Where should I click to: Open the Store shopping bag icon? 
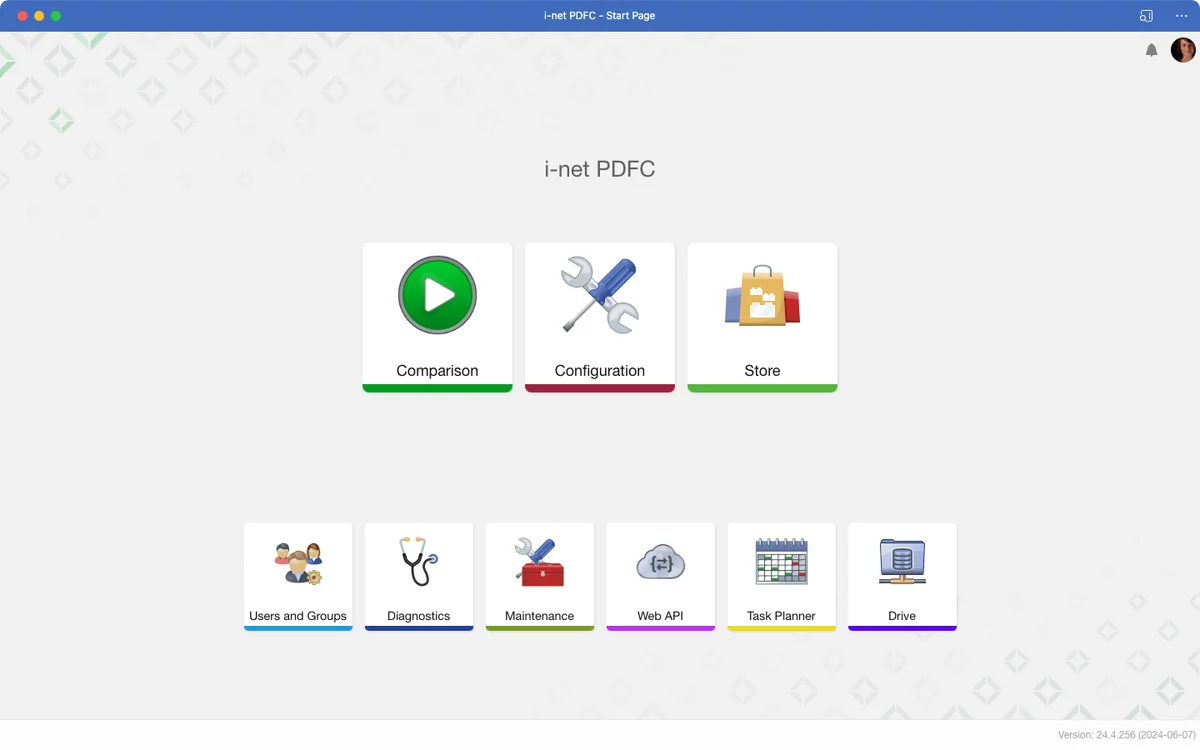click(762, 297)
